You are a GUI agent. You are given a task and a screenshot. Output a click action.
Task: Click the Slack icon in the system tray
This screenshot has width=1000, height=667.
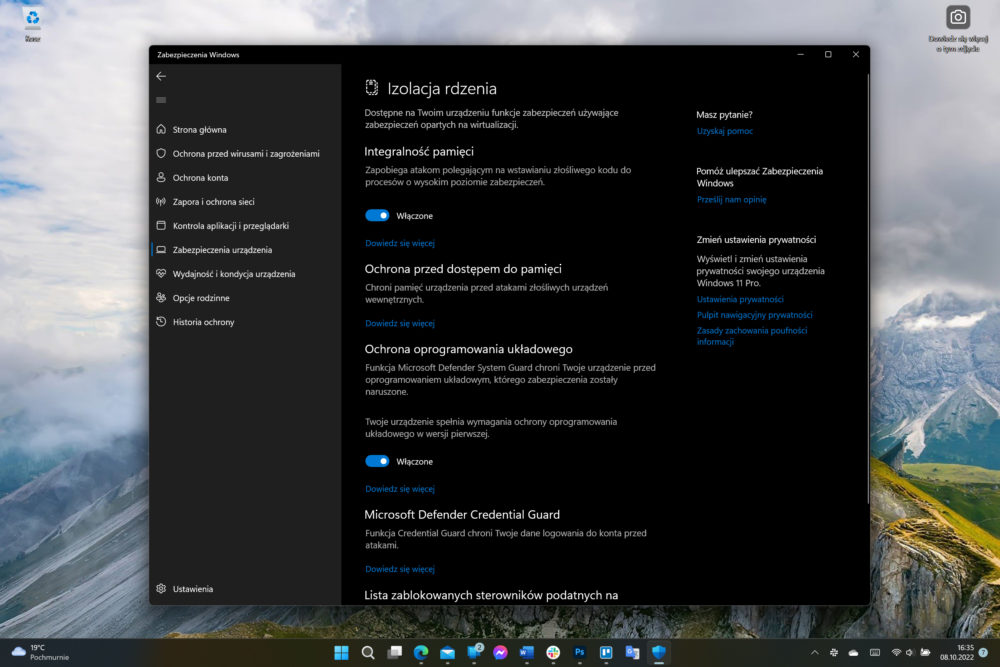834,652
